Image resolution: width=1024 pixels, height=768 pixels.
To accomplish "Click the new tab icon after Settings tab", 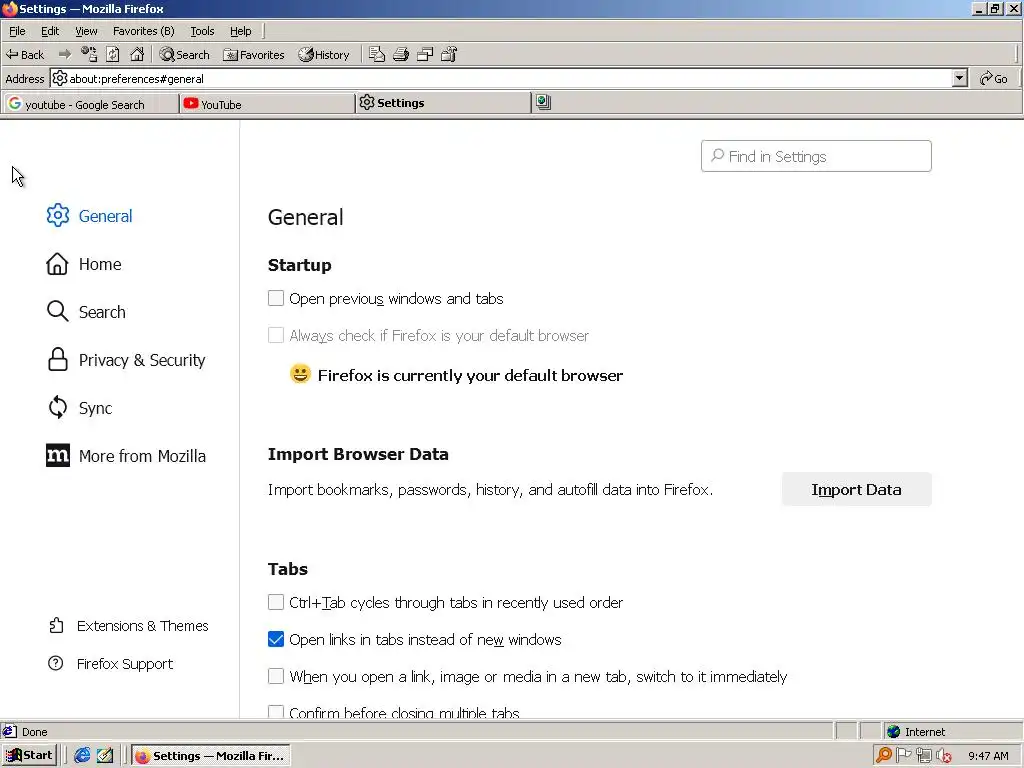I will click(x=543, y=102).
